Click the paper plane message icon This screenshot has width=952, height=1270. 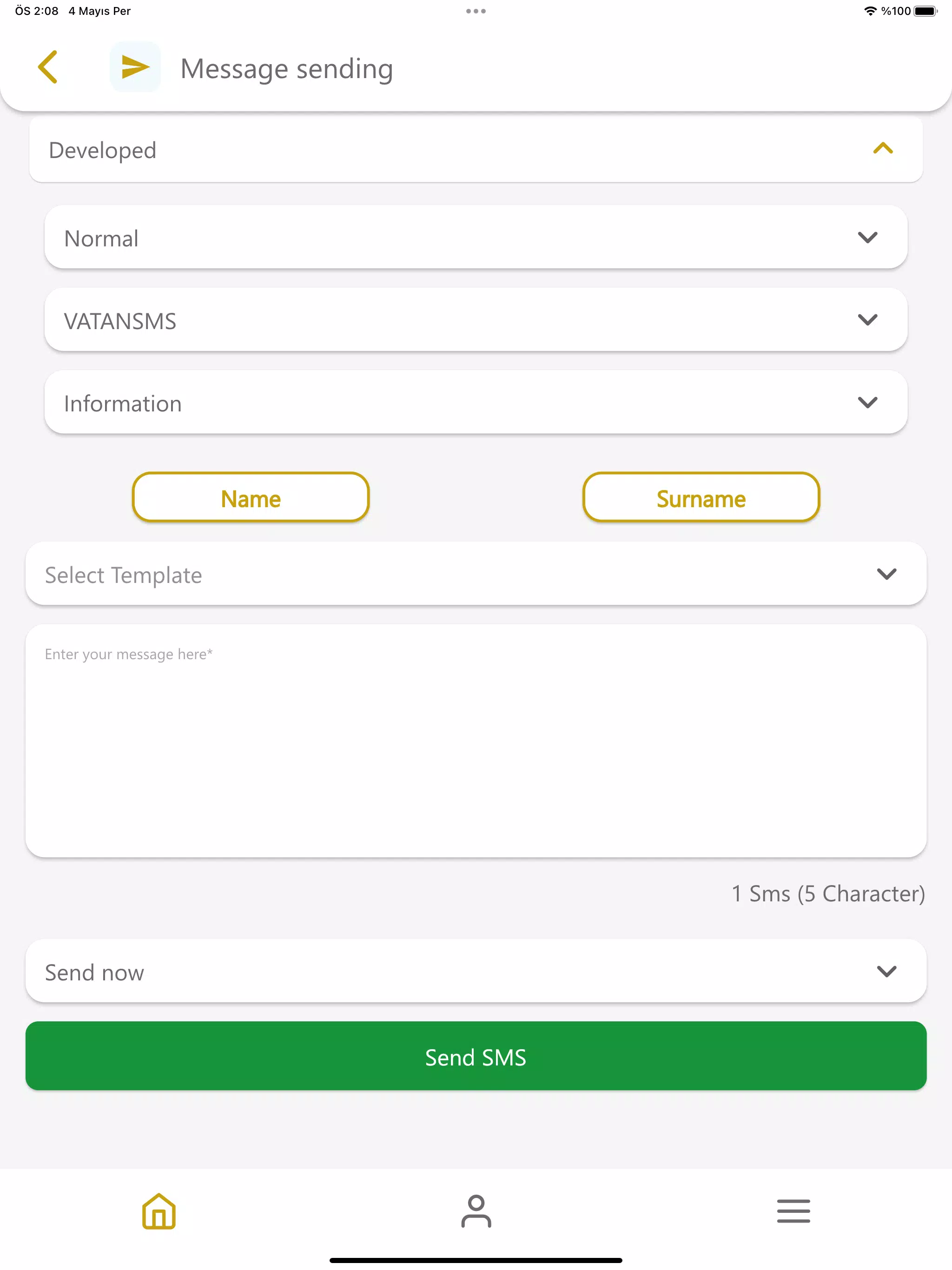(135, 66)
